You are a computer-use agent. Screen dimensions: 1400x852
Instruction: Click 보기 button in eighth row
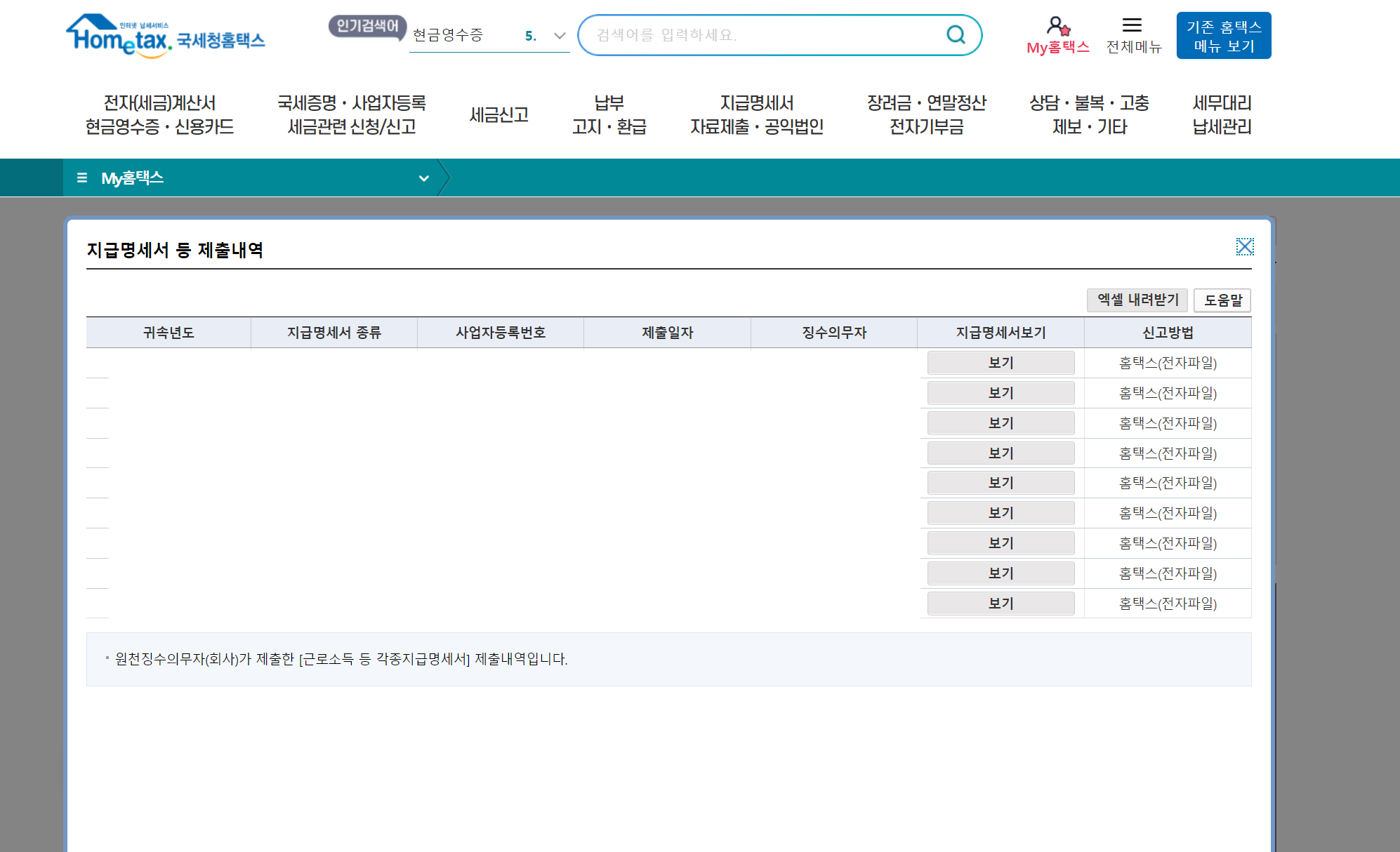tap(1001, 573)
